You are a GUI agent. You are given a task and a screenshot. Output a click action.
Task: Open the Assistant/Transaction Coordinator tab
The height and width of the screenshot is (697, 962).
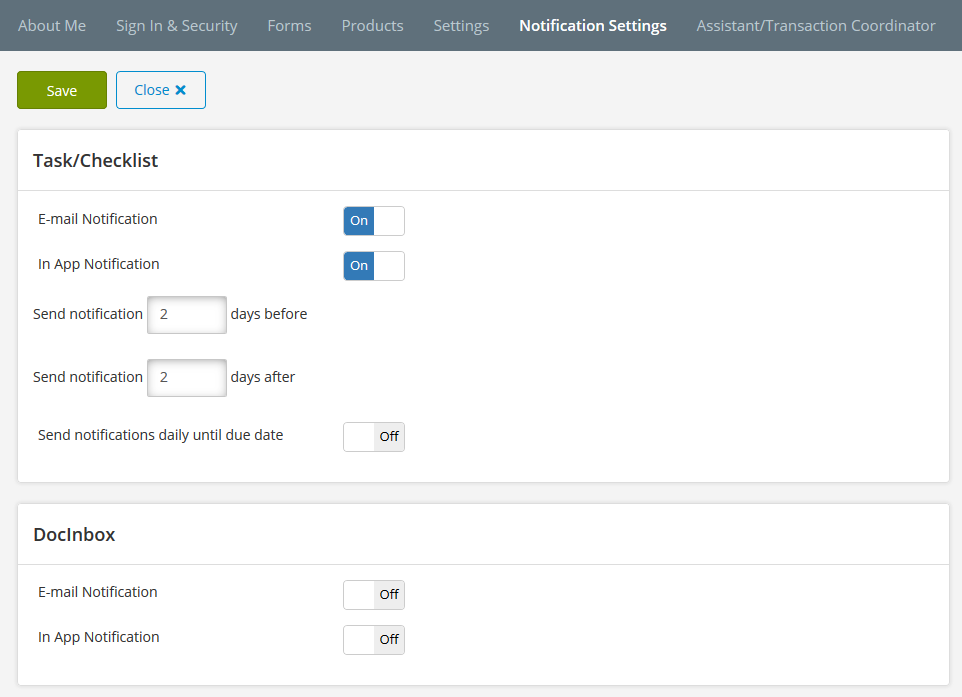[x=815, y=25]
